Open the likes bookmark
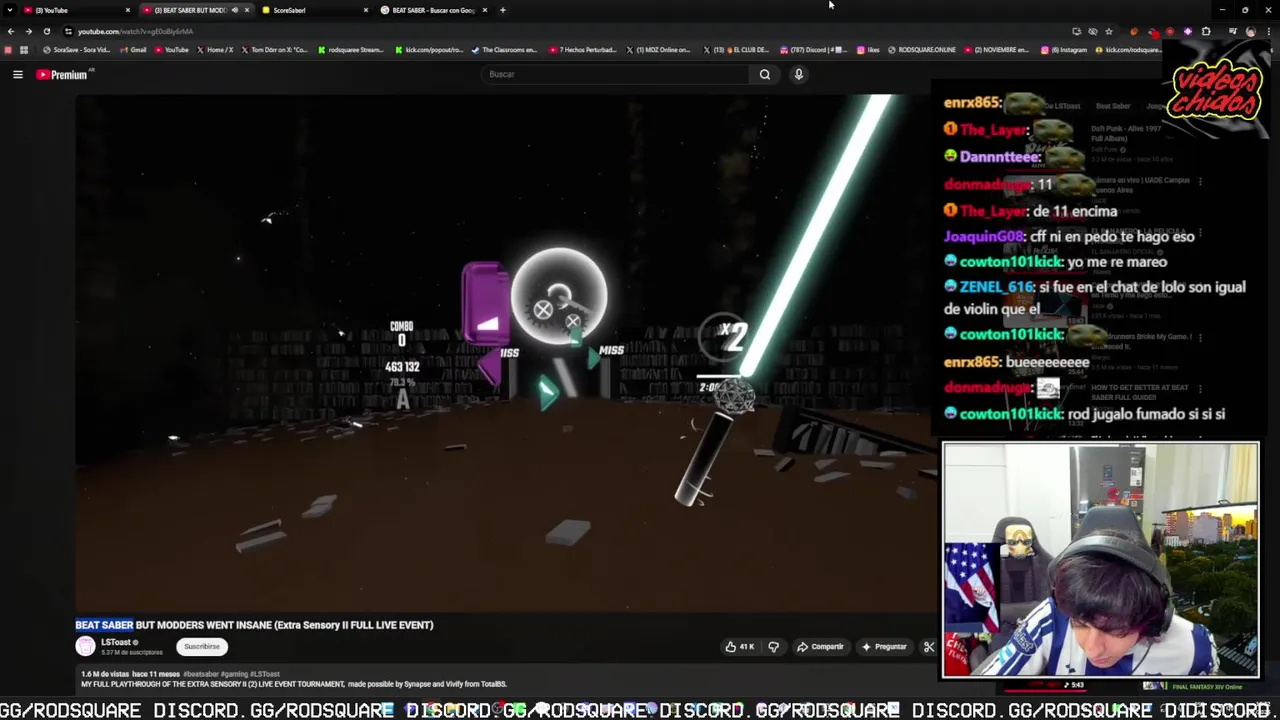The height and width of the screenshot is (720, 1280). point(868,49)
